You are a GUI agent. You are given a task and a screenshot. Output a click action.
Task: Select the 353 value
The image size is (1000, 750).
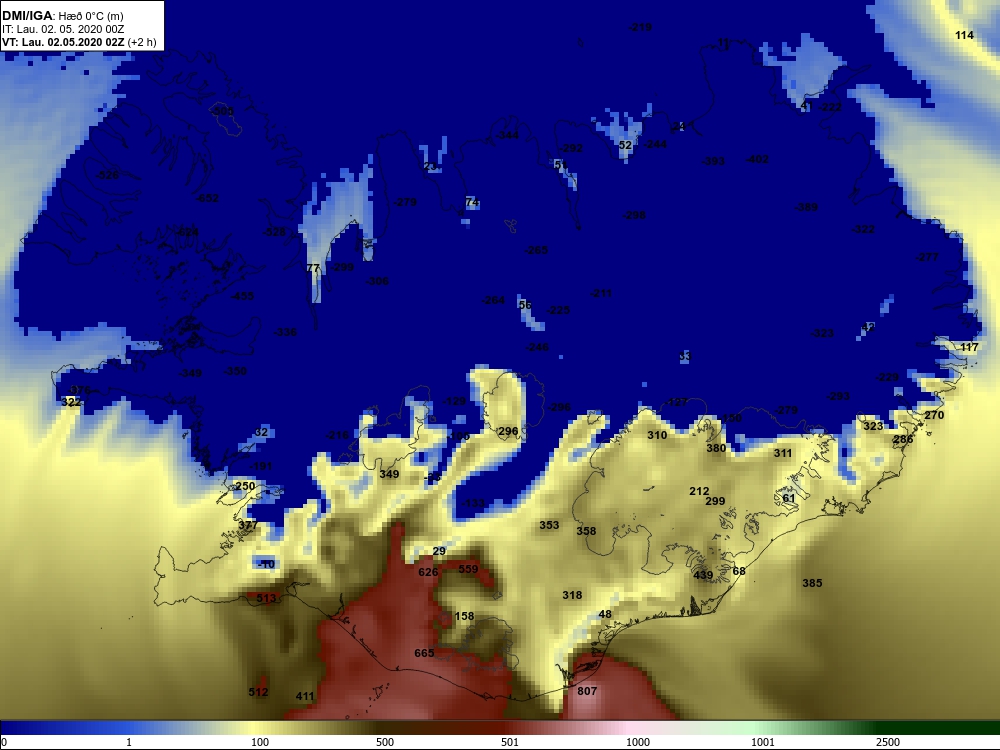pyautogui.click(x=549, y=525)
